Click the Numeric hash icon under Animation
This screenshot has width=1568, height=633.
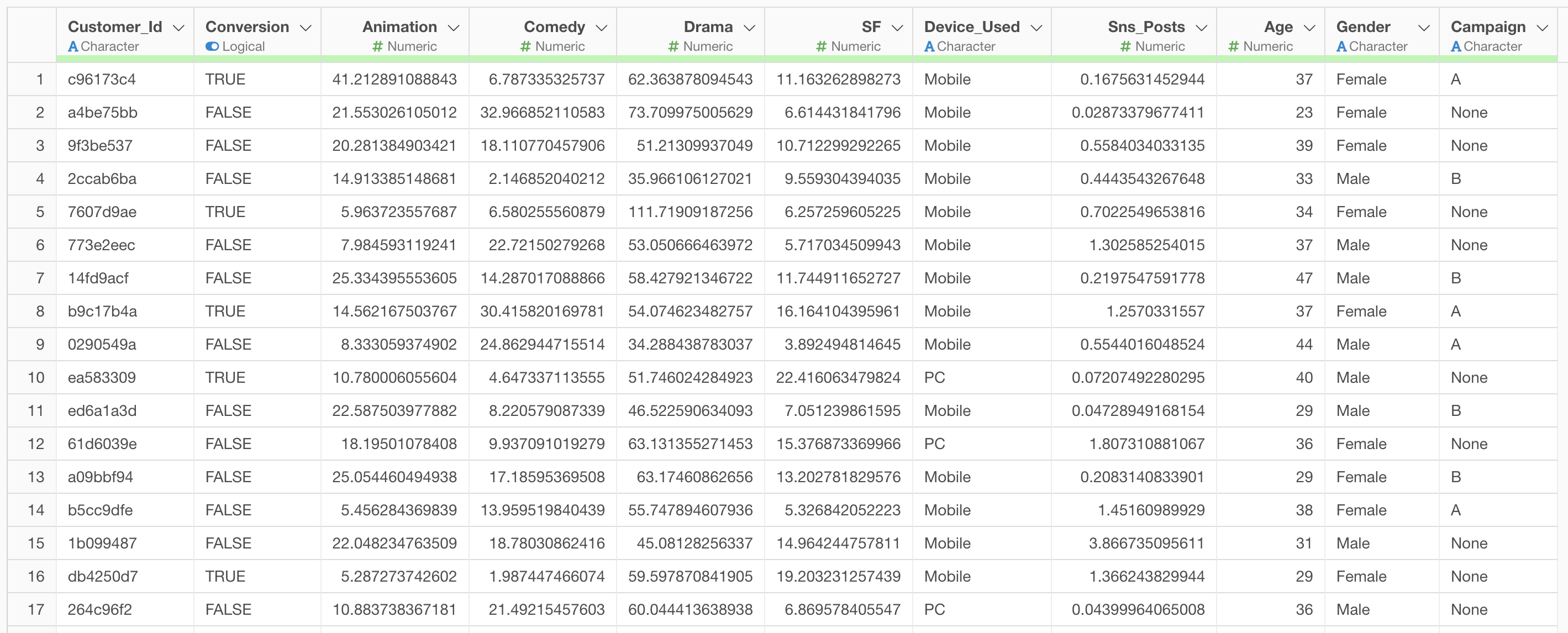click(x=378, y=46)
